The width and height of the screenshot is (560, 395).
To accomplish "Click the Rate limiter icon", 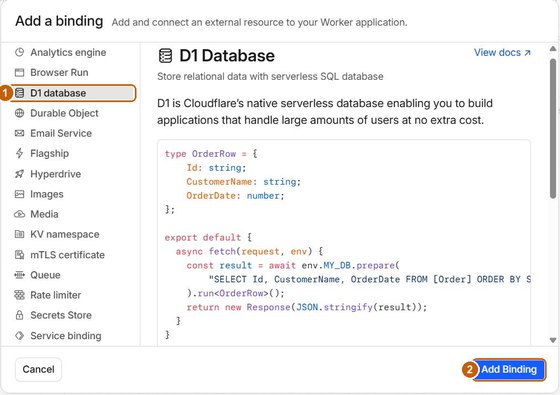I will point(19,295).
